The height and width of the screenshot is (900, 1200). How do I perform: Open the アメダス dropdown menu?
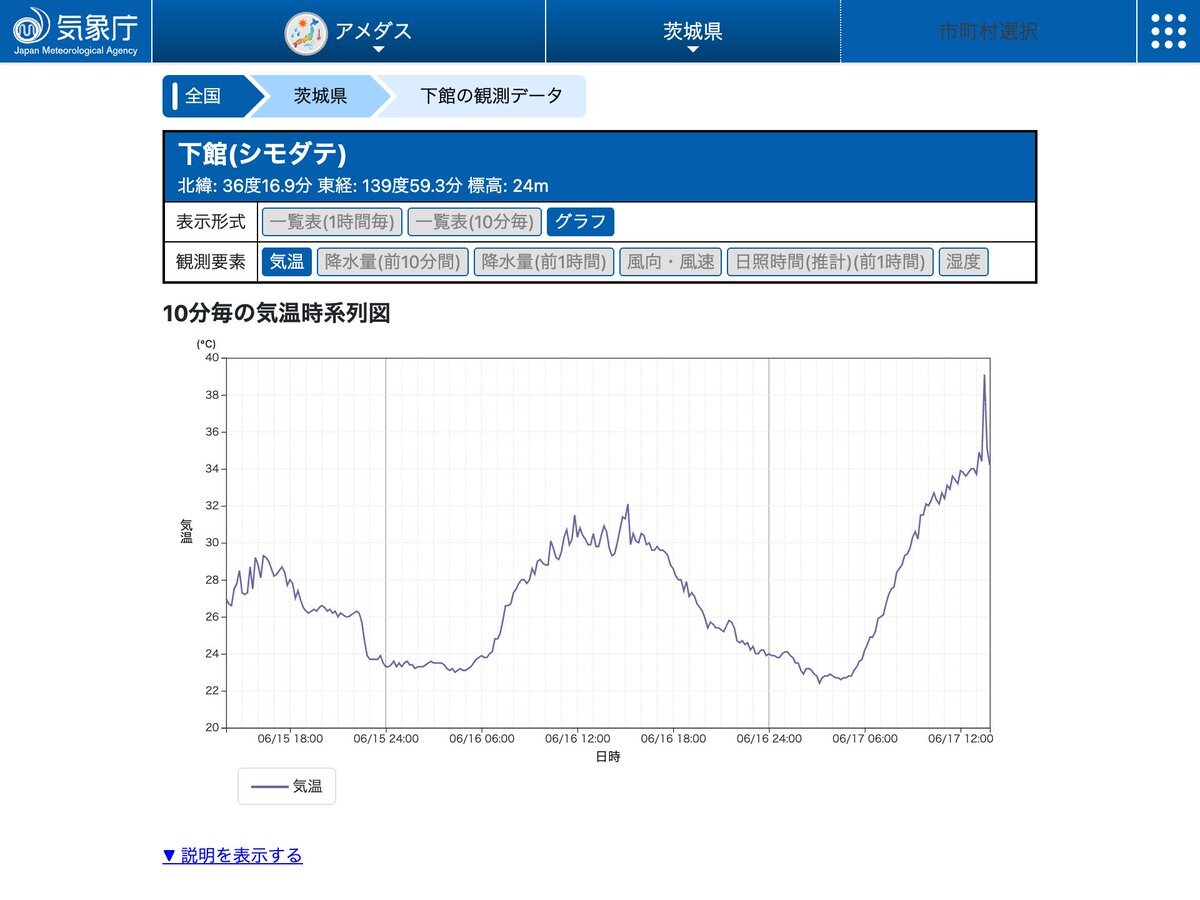(x=373, y=32)
